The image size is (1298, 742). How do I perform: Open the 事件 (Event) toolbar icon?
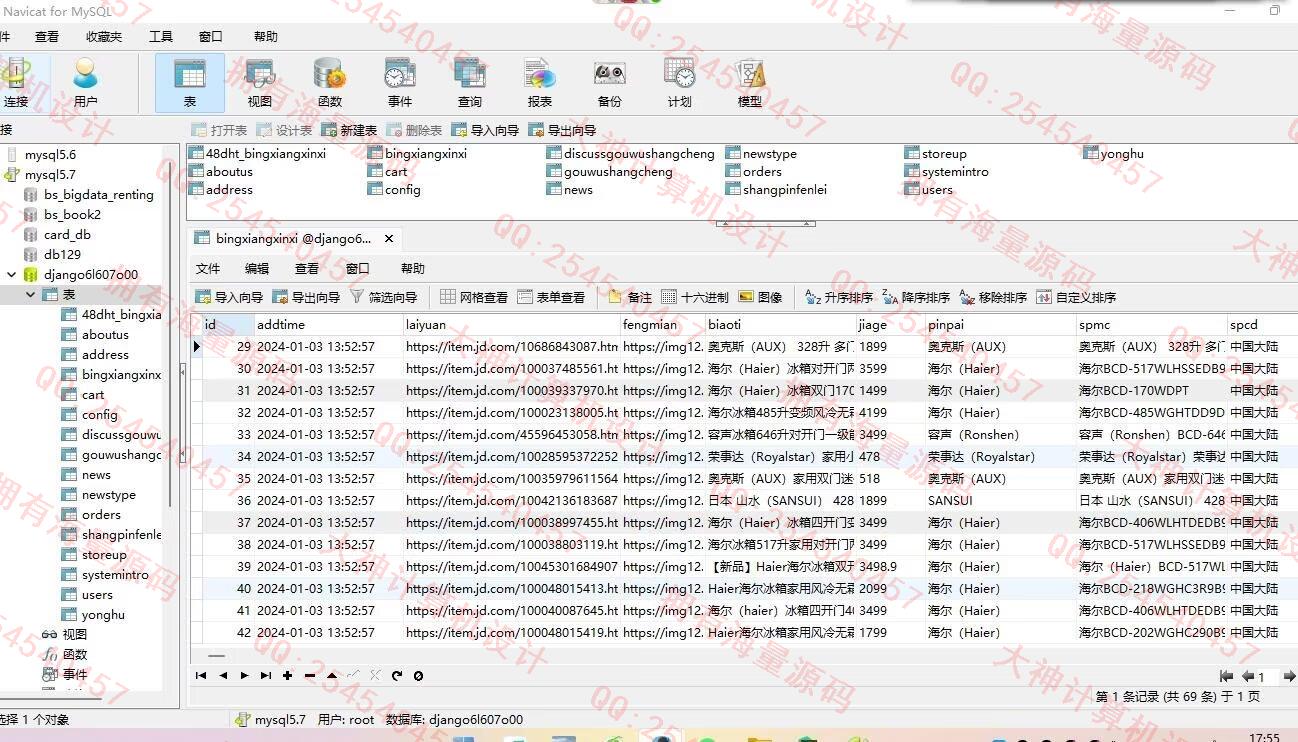400,83
